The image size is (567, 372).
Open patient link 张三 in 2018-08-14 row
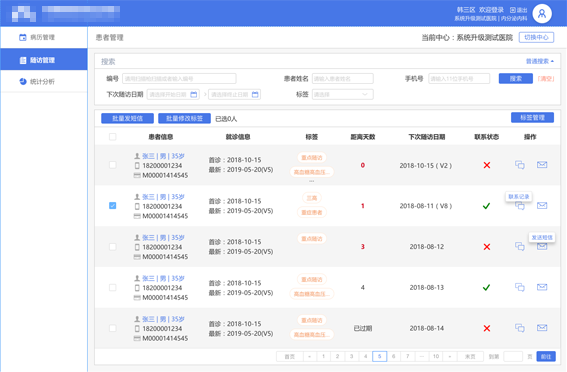point(163,319)
